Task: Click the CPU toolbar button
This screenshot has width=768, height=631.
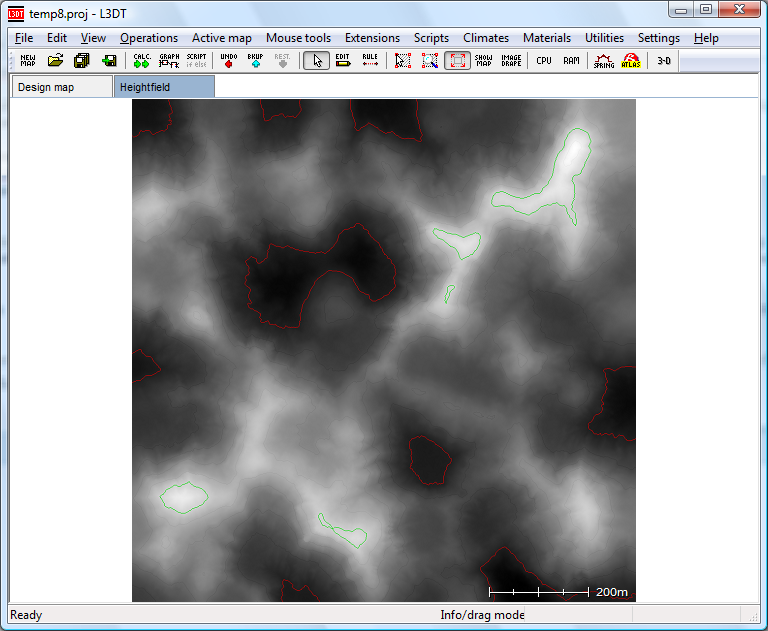Action: [x=543, y=61]
